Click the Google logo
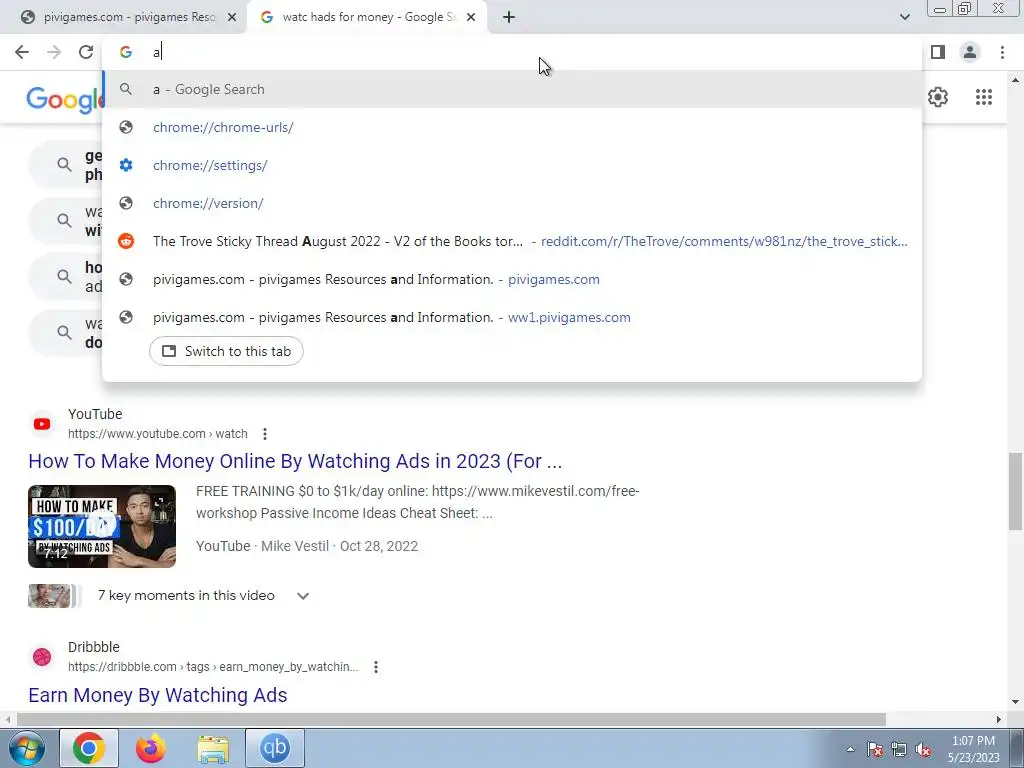The height and width of the screenshot is (768, 1024). coord(64,99)
